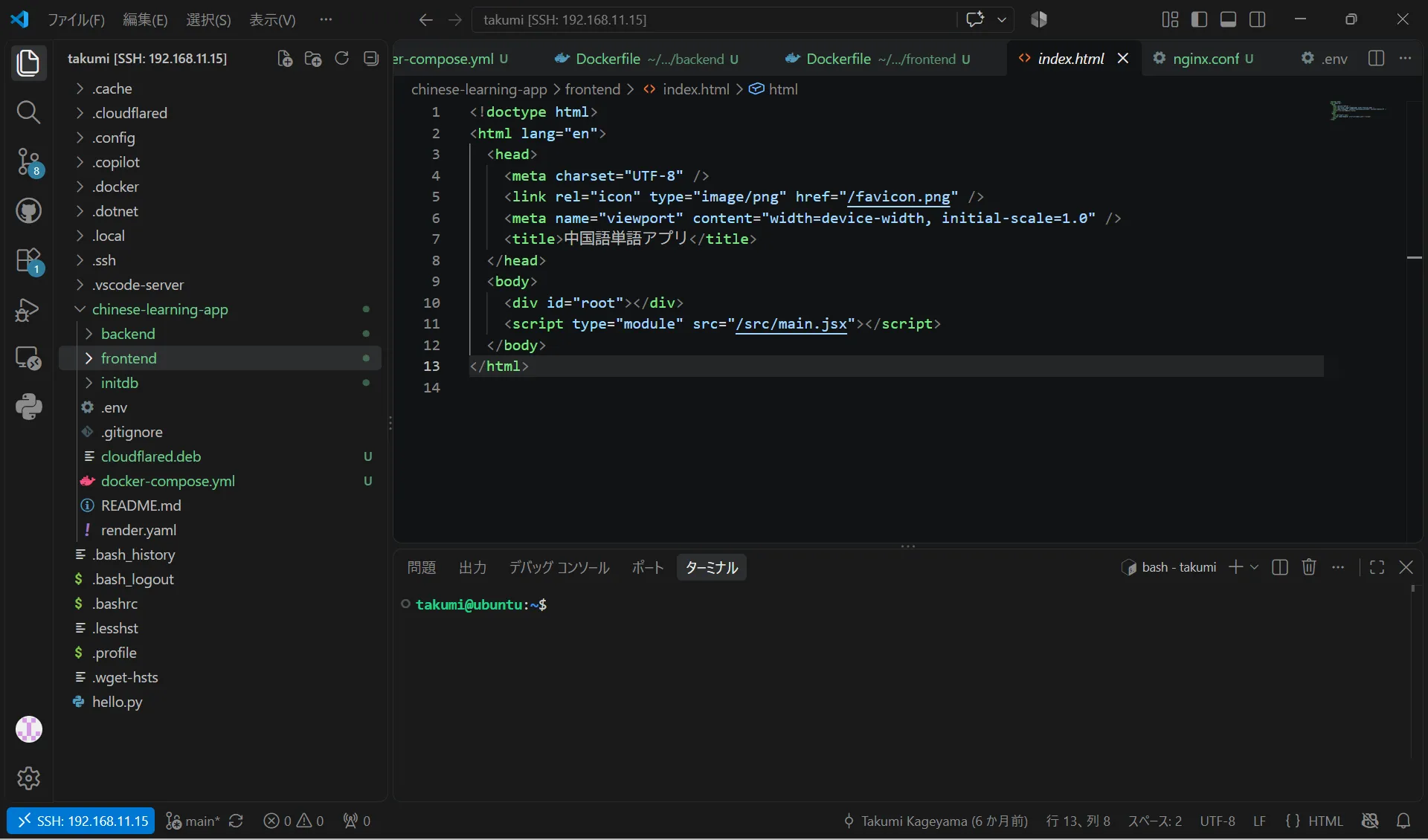Open Run and Debug view
Image resolution: width=1428 pixels, height=840 pixels.
pyautogui.click(x=28, y=309)
